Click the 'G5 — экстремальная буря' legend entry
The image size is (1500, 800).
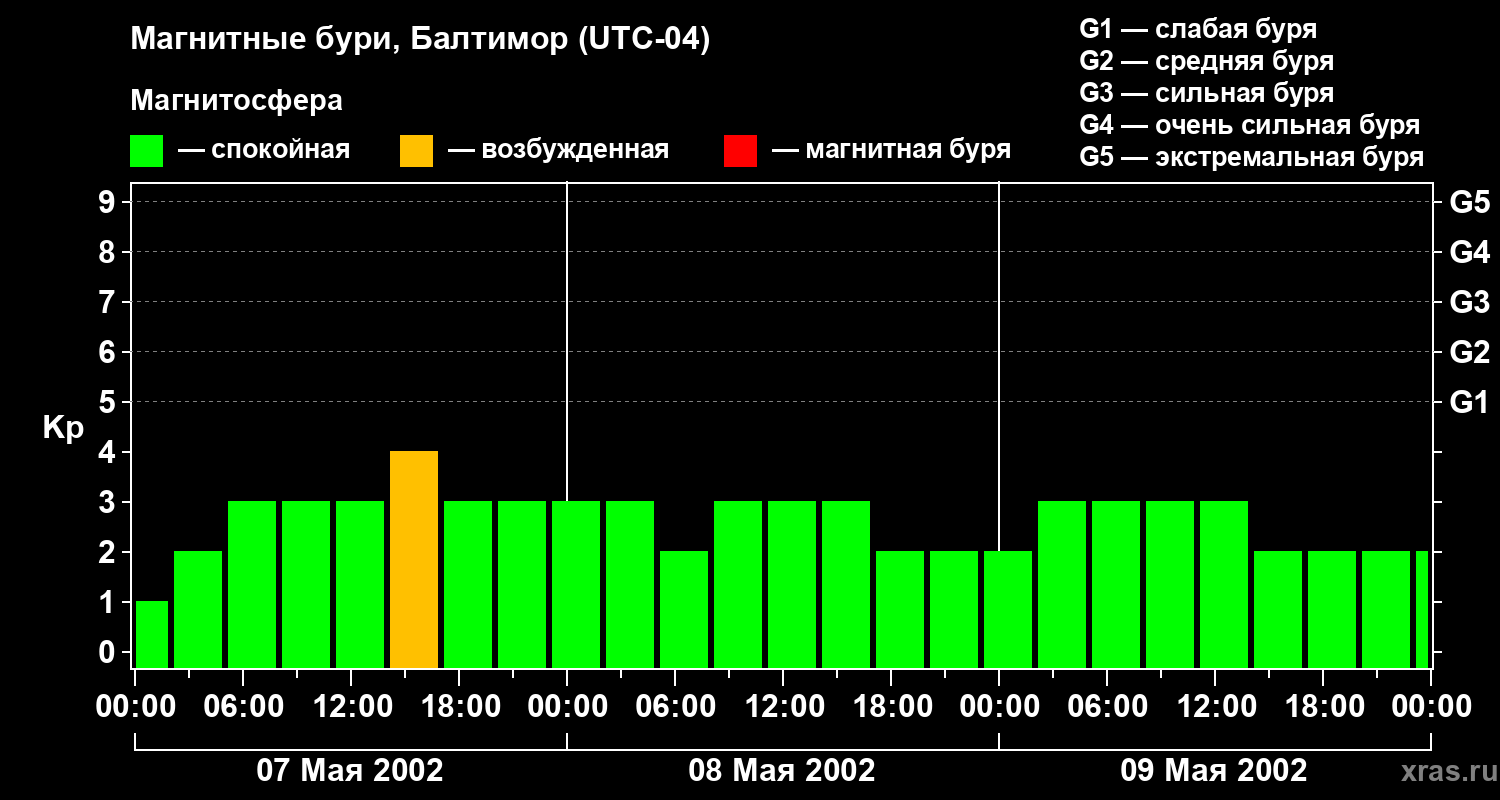click(x=1251, y=158)
